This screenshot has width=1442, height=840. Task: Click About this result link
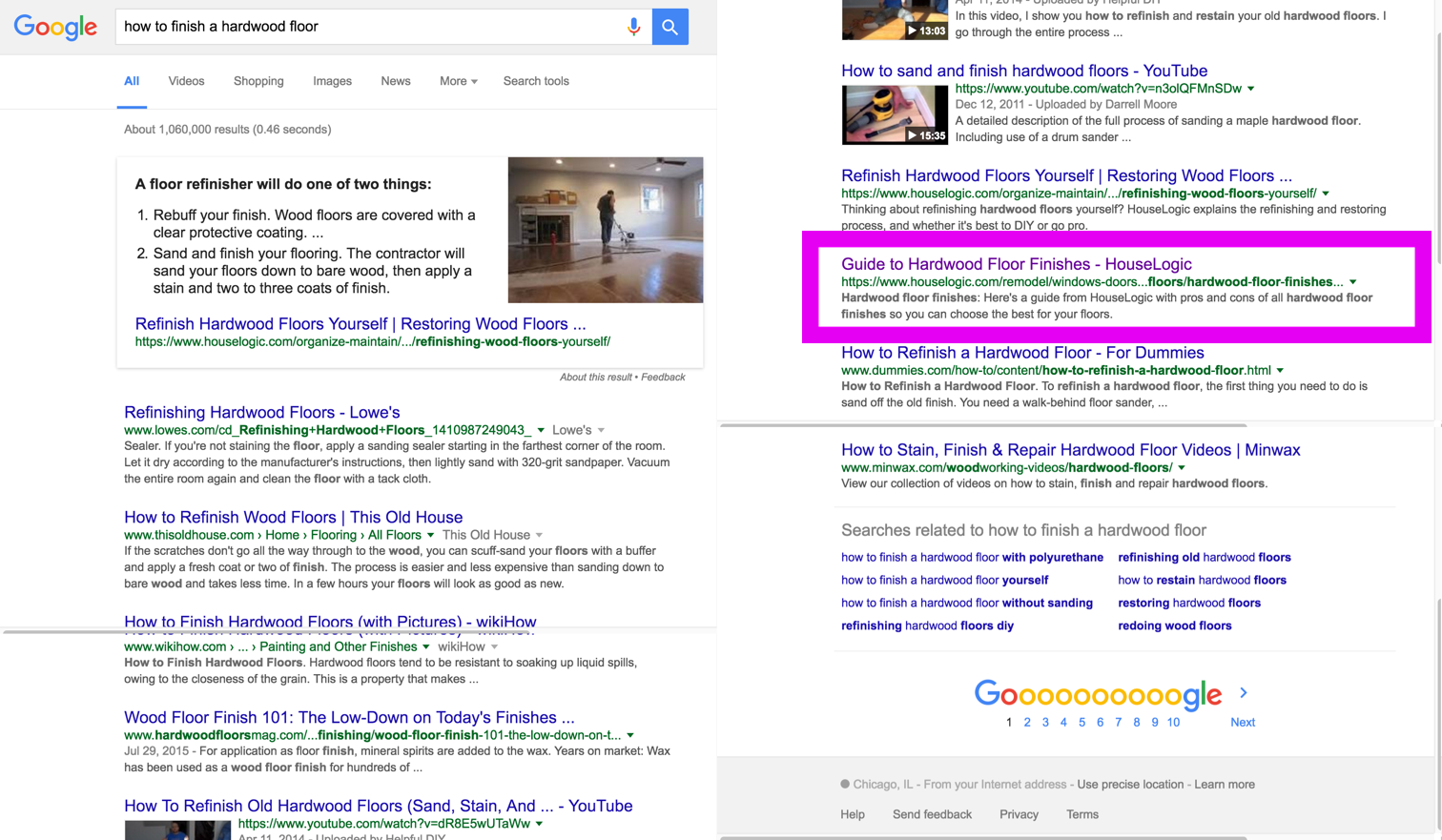595,377
